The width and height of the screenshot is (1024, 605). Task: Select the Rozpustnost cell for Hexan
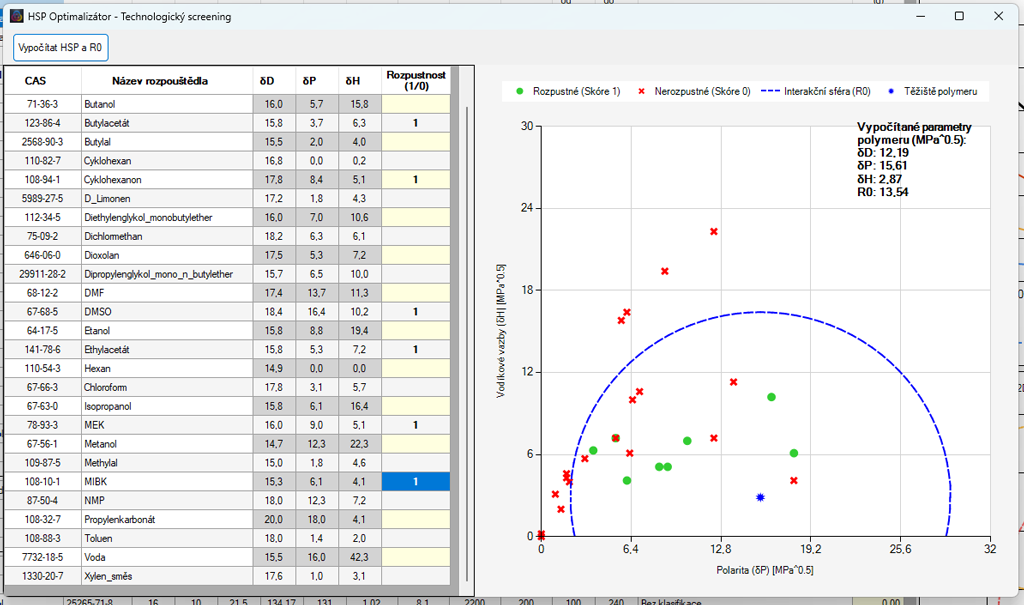tap(416, 369)
